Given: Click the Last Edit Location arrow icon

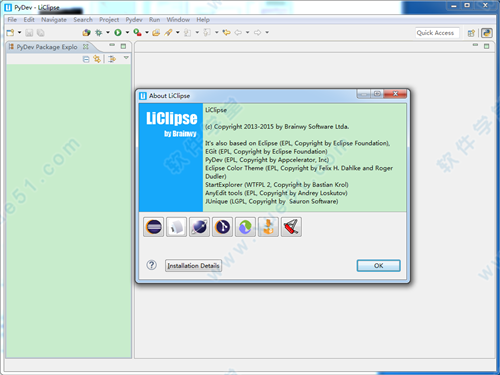Looking at the screenshot, I should [227, 32].
